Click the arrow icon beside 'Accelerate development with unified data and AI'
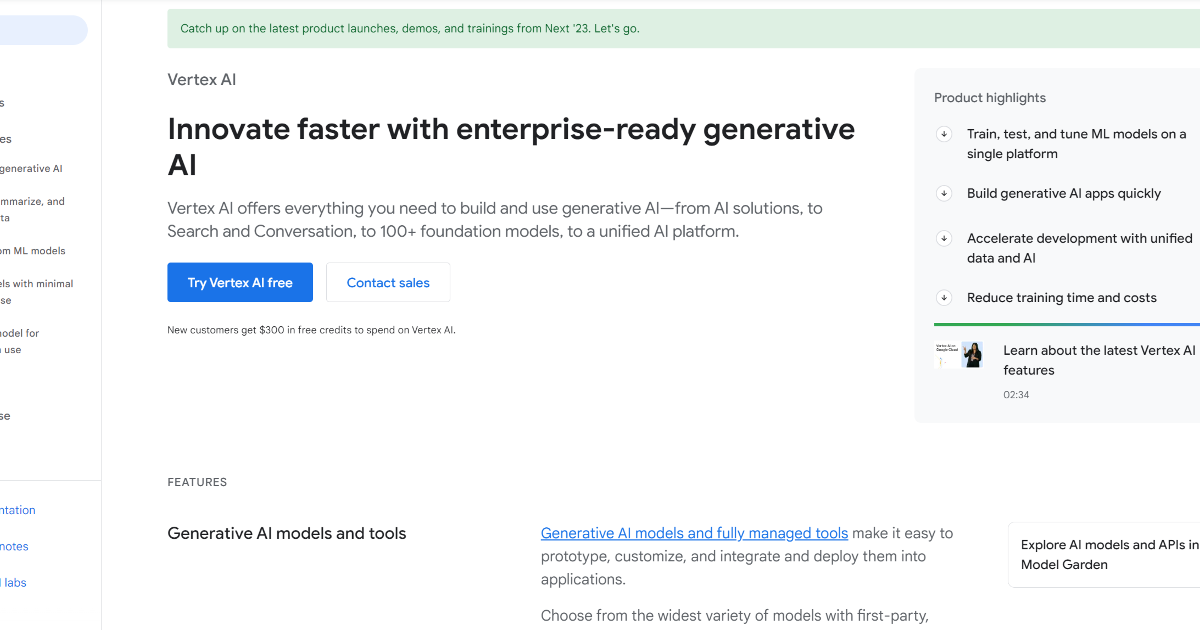Image resolution: width=1200 pixels, height=630 pixels. [944, 238]
